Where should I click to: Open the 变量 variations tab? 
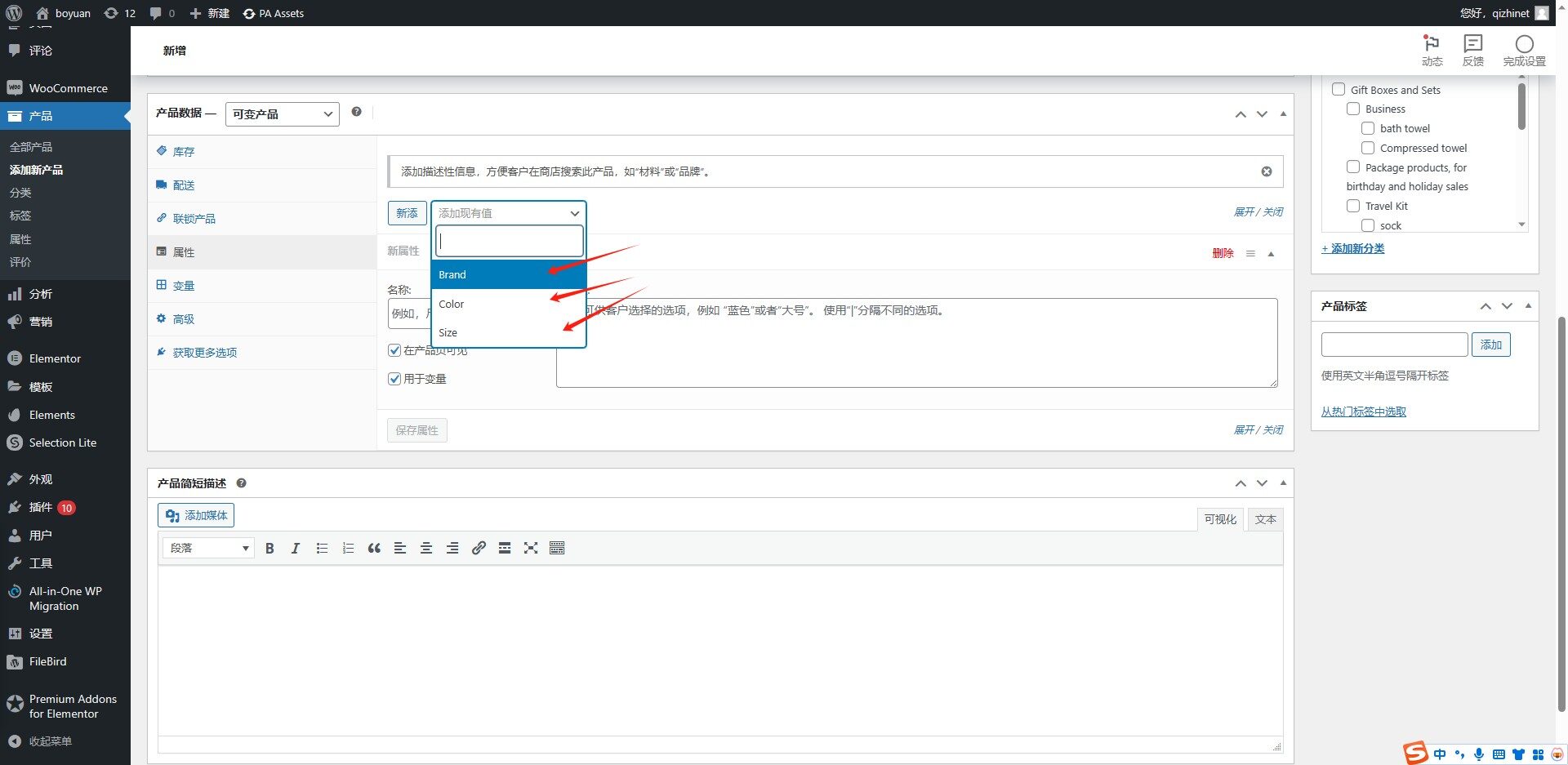[x=184, y=286]
